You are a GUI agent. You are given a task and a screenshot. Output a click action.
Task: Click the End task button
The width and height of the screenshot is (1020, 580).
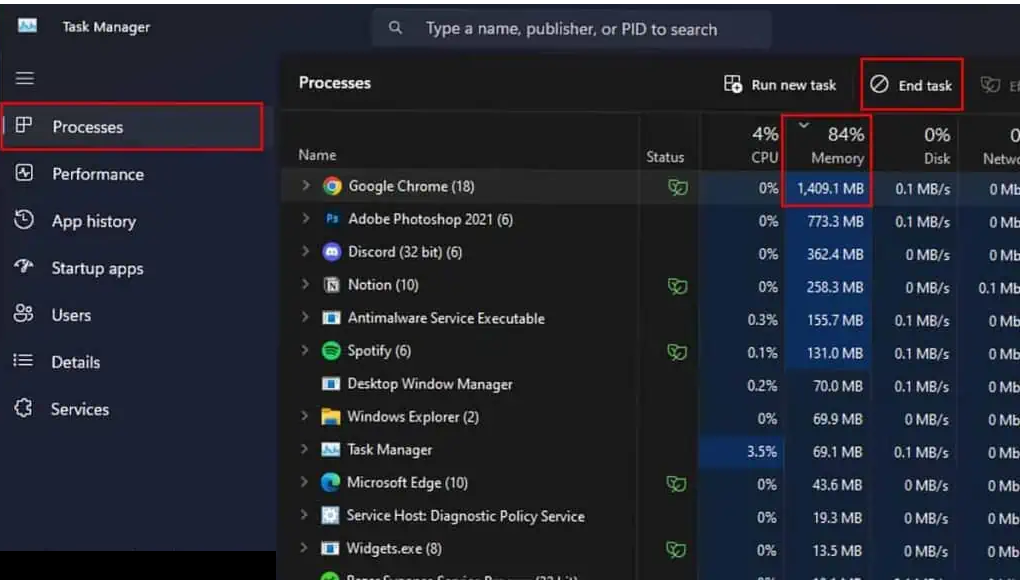(912, 85)
